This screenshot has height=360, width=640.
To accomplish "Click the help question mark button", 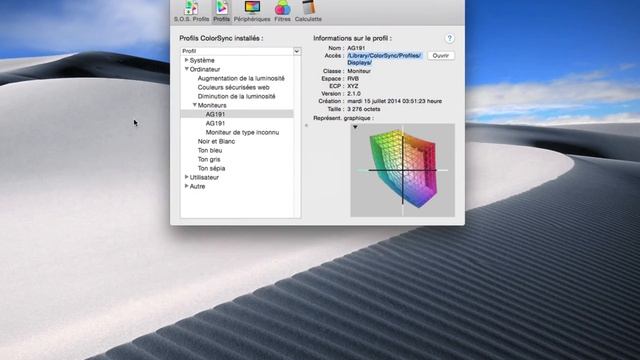I will point(449,38).
